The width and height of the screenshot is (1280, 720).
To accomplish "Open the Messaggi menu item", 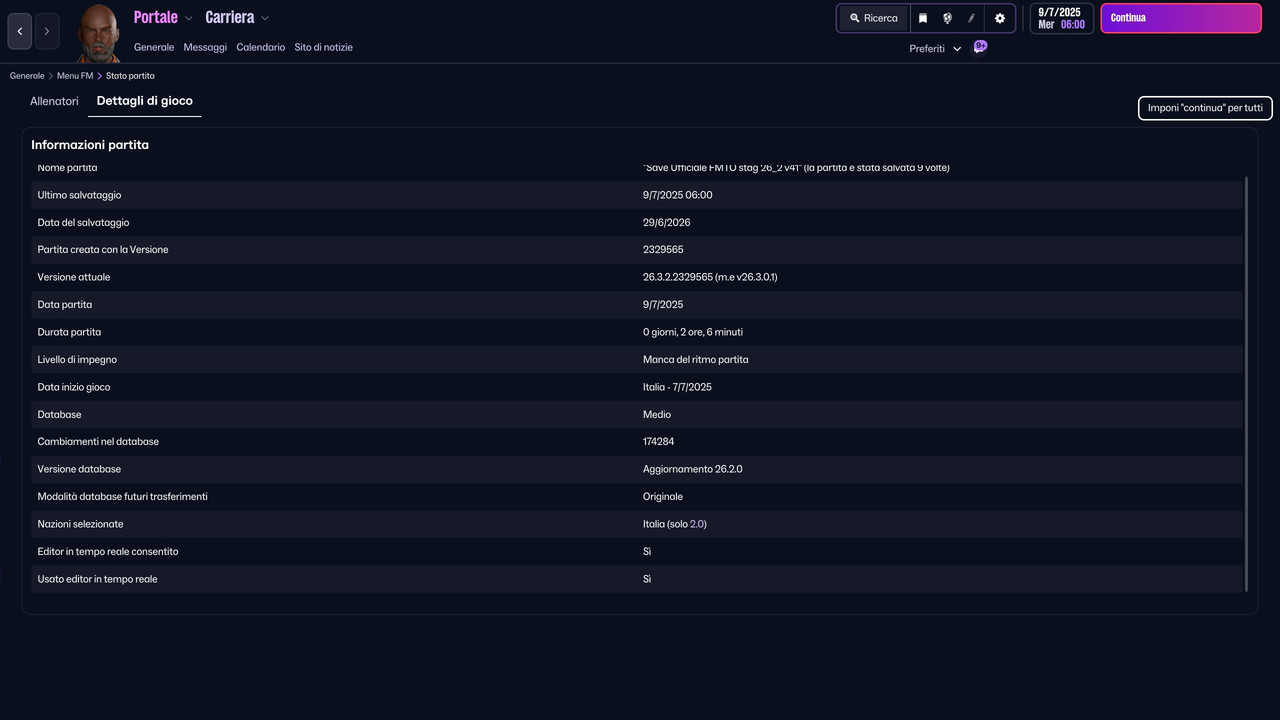I will pos(205,47).
